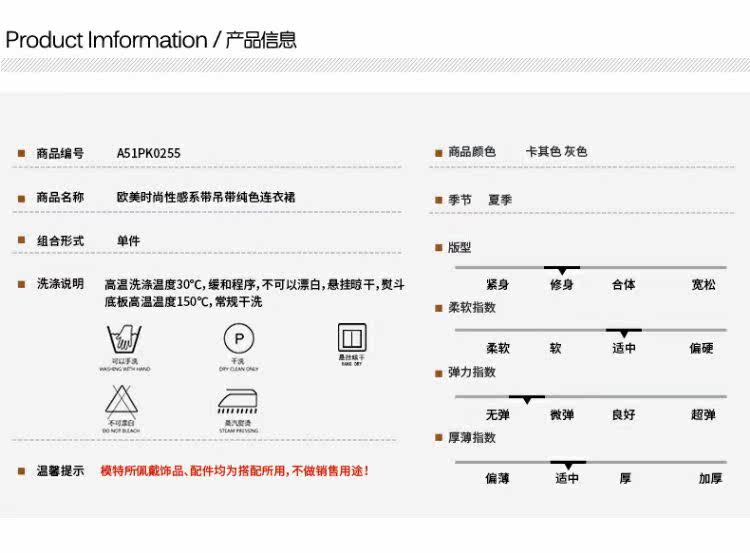Click the washing instruction text 高温洗涤温度30℃

pos(155,285)
